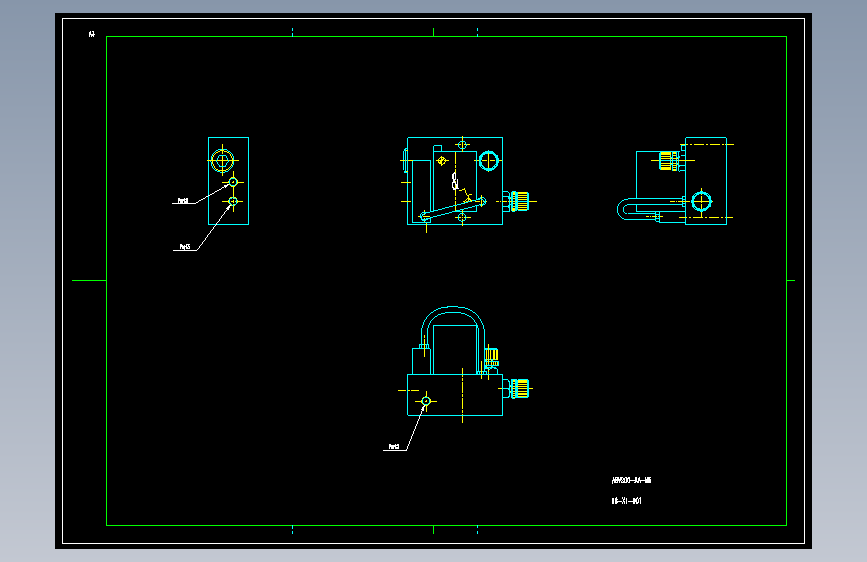Pick the knurled knob on the top-center view
The width and height of the screenshot is (867, 562).
pyautogui.click(x=520, y=201)
